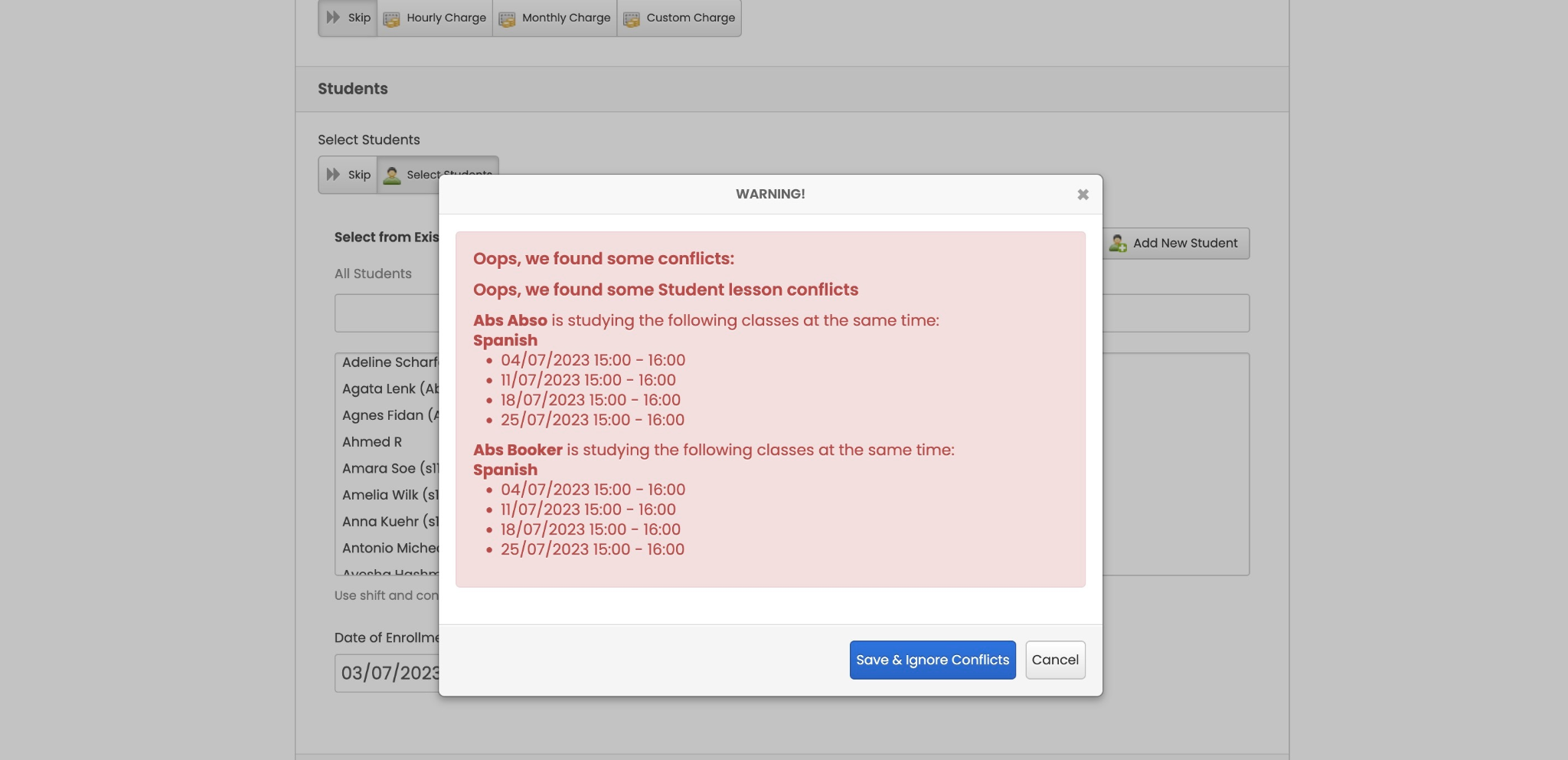The image size is (1568, 760).
Task: Select the Hourly Charge billing option
Action: (x=434, y=18)
